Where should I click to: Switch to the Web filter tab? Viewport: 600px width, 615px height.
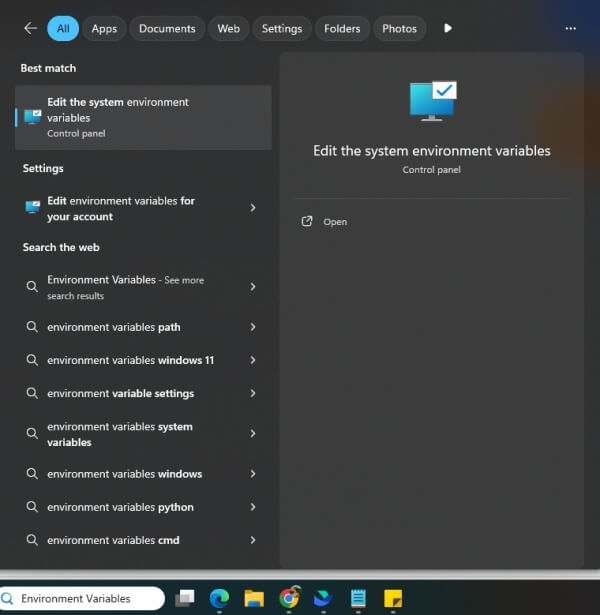click(229, 28)
